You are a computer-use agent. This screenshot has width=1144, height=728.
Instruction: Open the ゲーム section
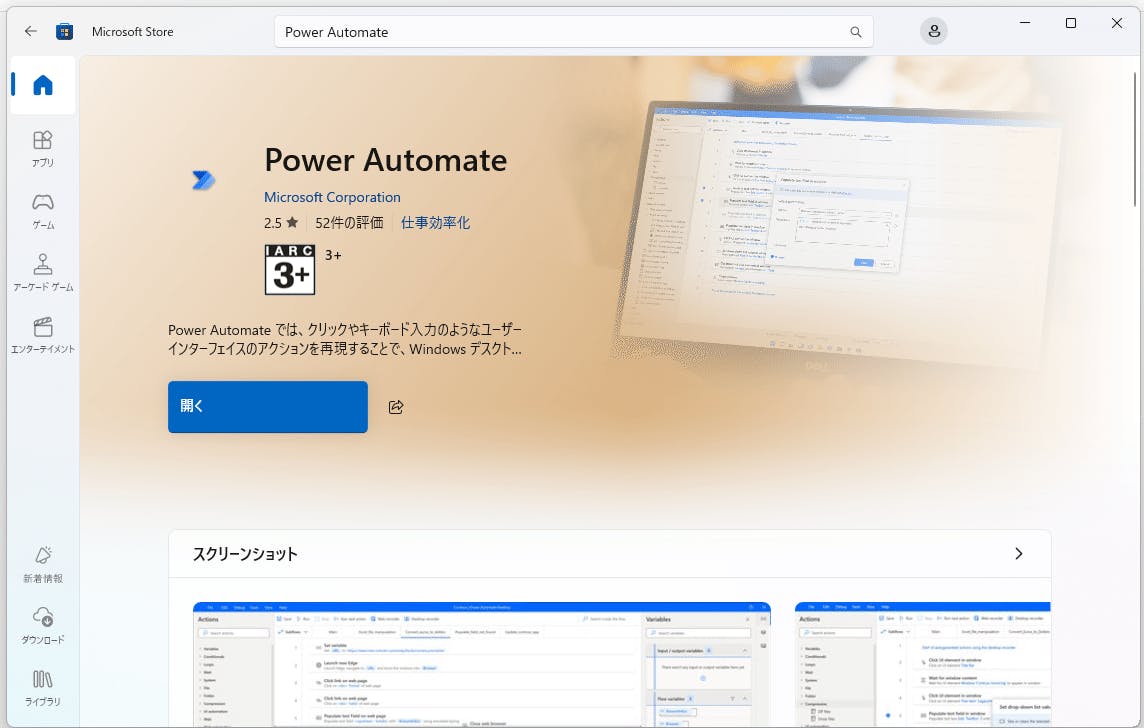click(x=43, y=211)
